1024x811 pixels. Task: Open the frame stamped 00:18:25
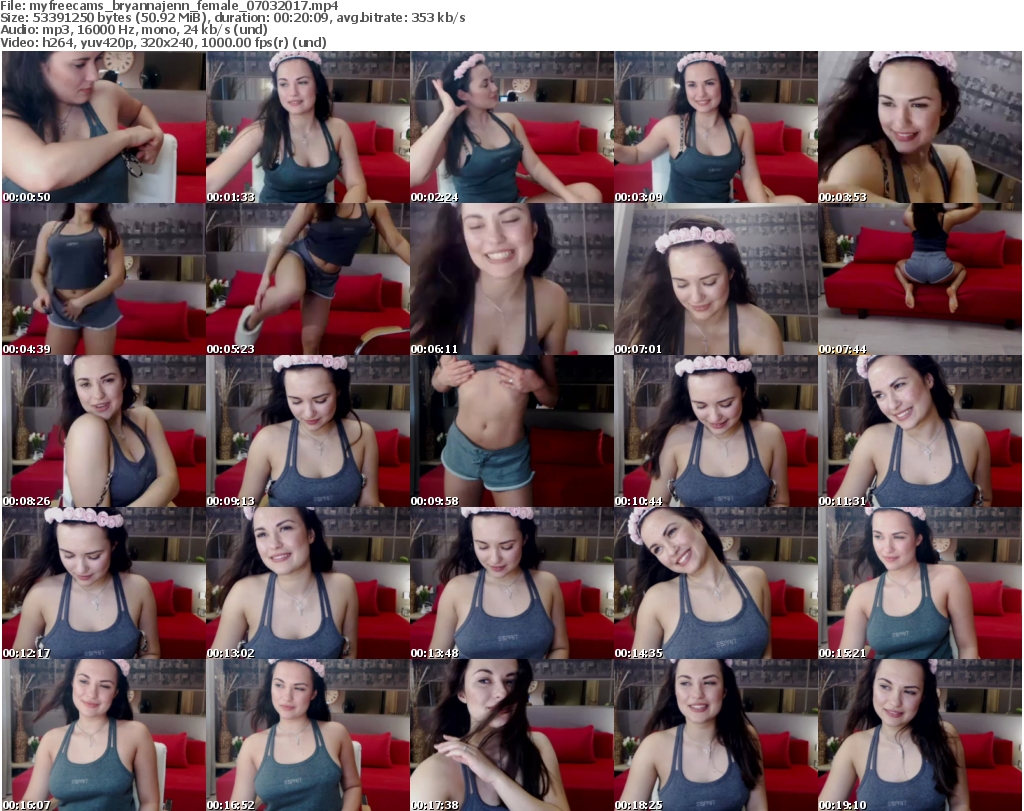tap(716, 735)
